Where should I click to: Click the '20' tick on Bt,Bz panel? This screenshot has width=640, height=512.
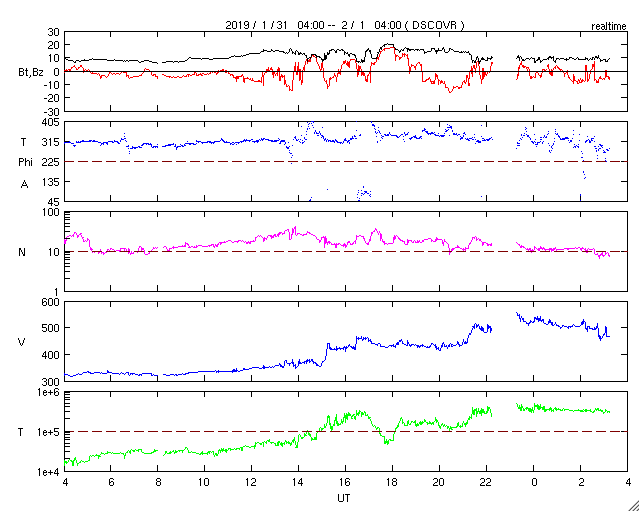pos(54,45)
